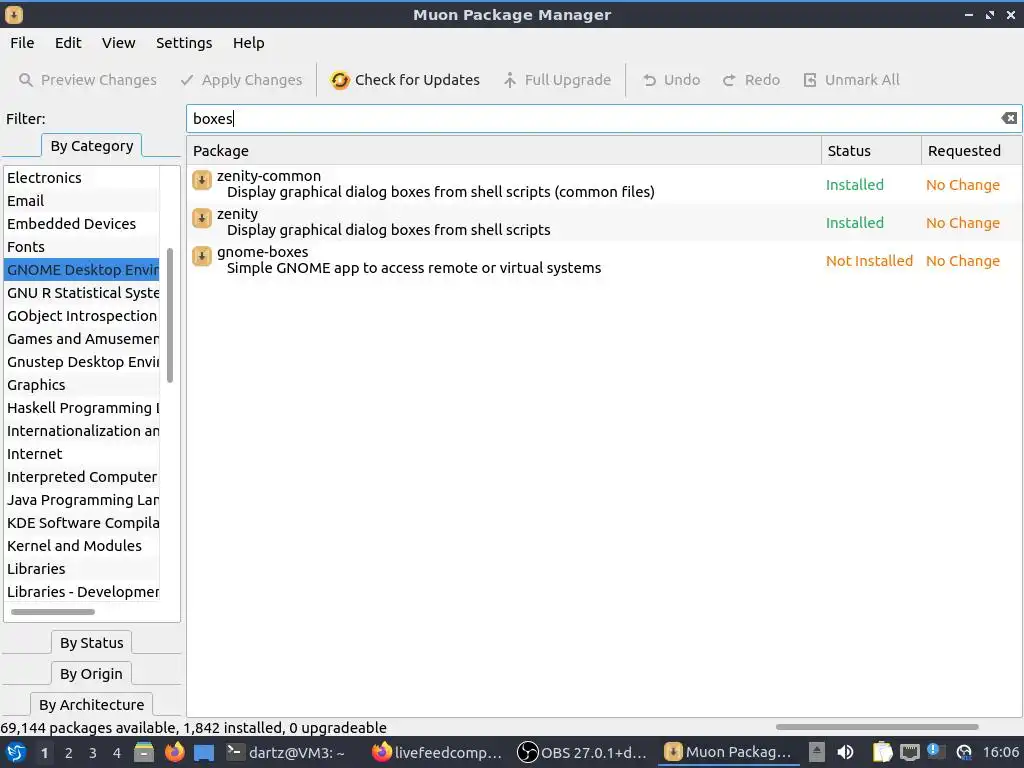Viewport: 1024px width, 768px height.
Task: Select the Java Programming Language category
Action: (x=82, y=500)
